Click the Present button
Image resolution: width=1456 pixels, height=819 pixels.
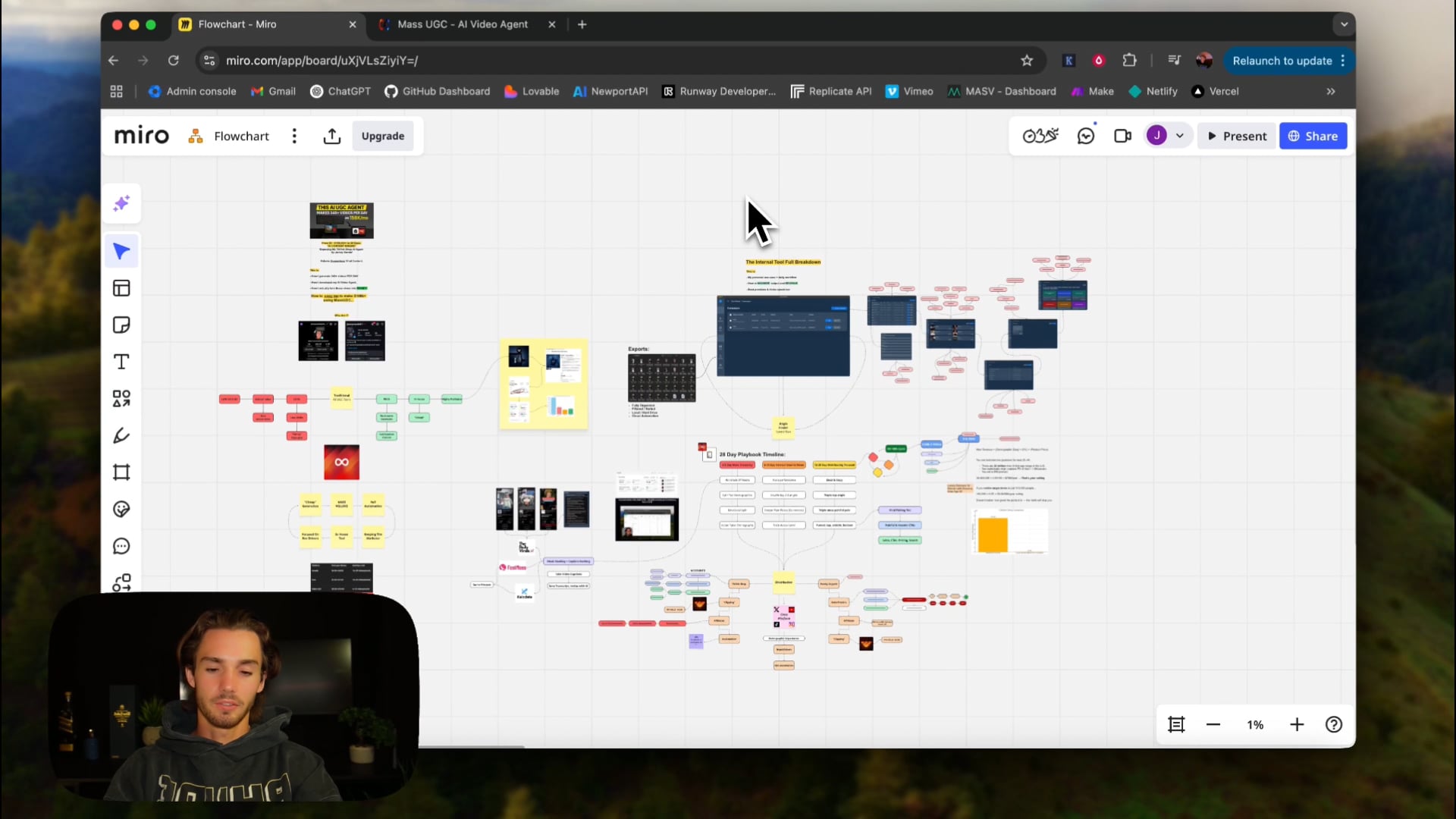point(1236,136)
